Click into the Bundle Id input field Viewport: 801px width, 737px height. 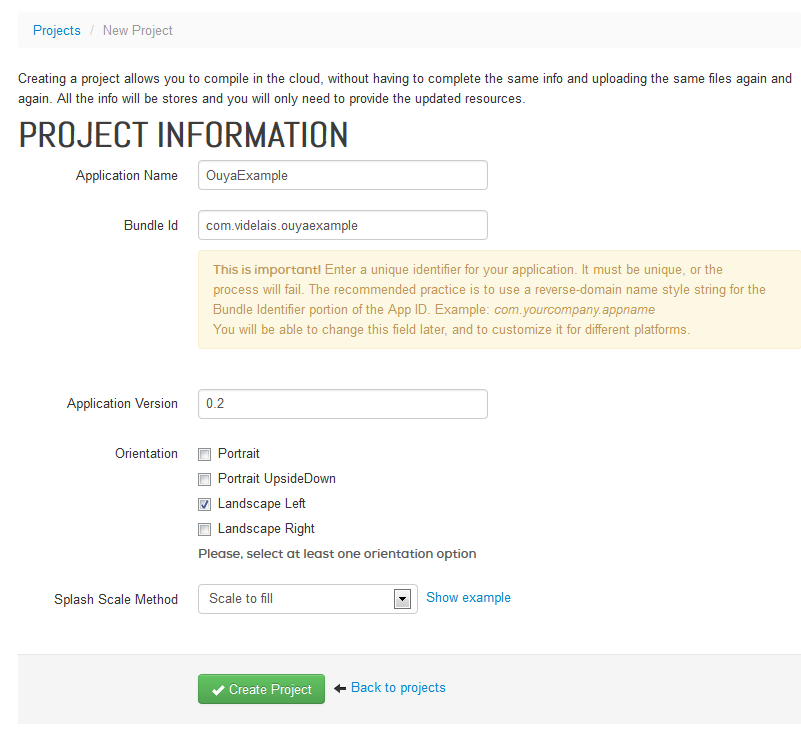[x=342, y=225]
